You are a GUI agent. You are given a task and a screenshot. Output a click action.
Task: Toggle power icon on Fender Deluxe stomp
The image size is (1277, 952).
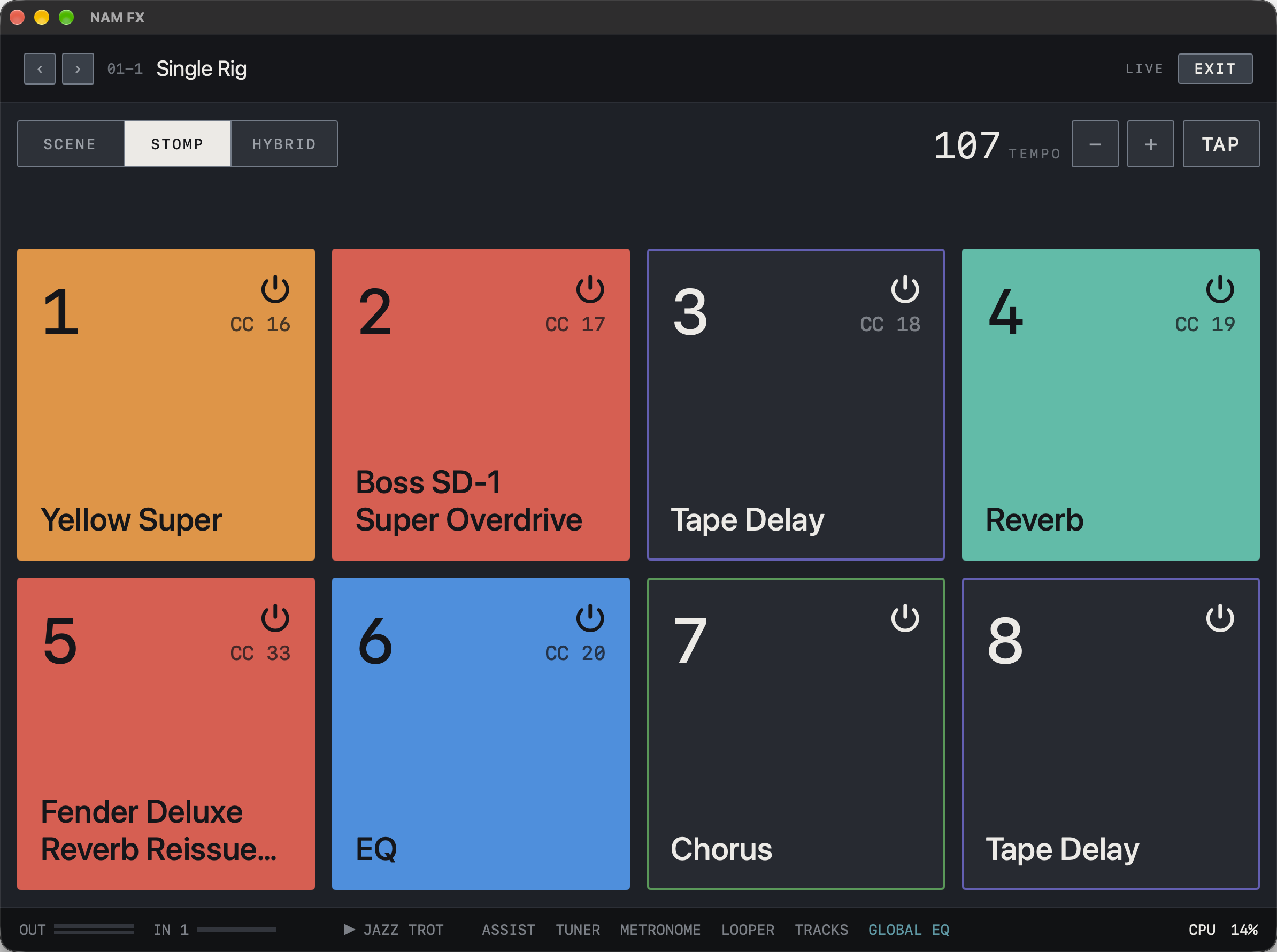tap(275, 618)
